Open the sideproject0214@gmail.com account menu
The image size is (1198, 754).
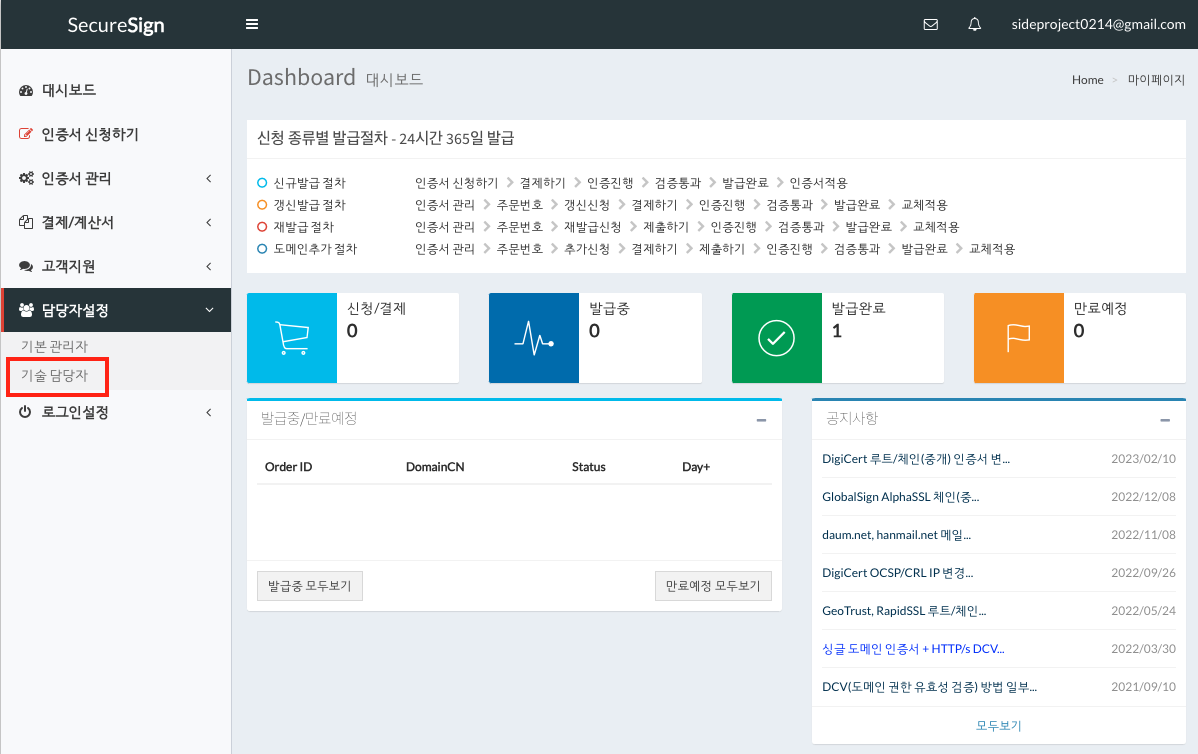1098,24
